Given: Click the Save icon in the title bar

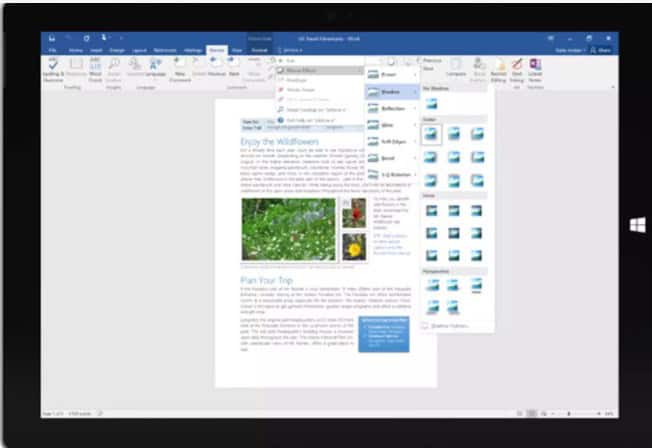Looking at the screenshot, I should 52,38.
